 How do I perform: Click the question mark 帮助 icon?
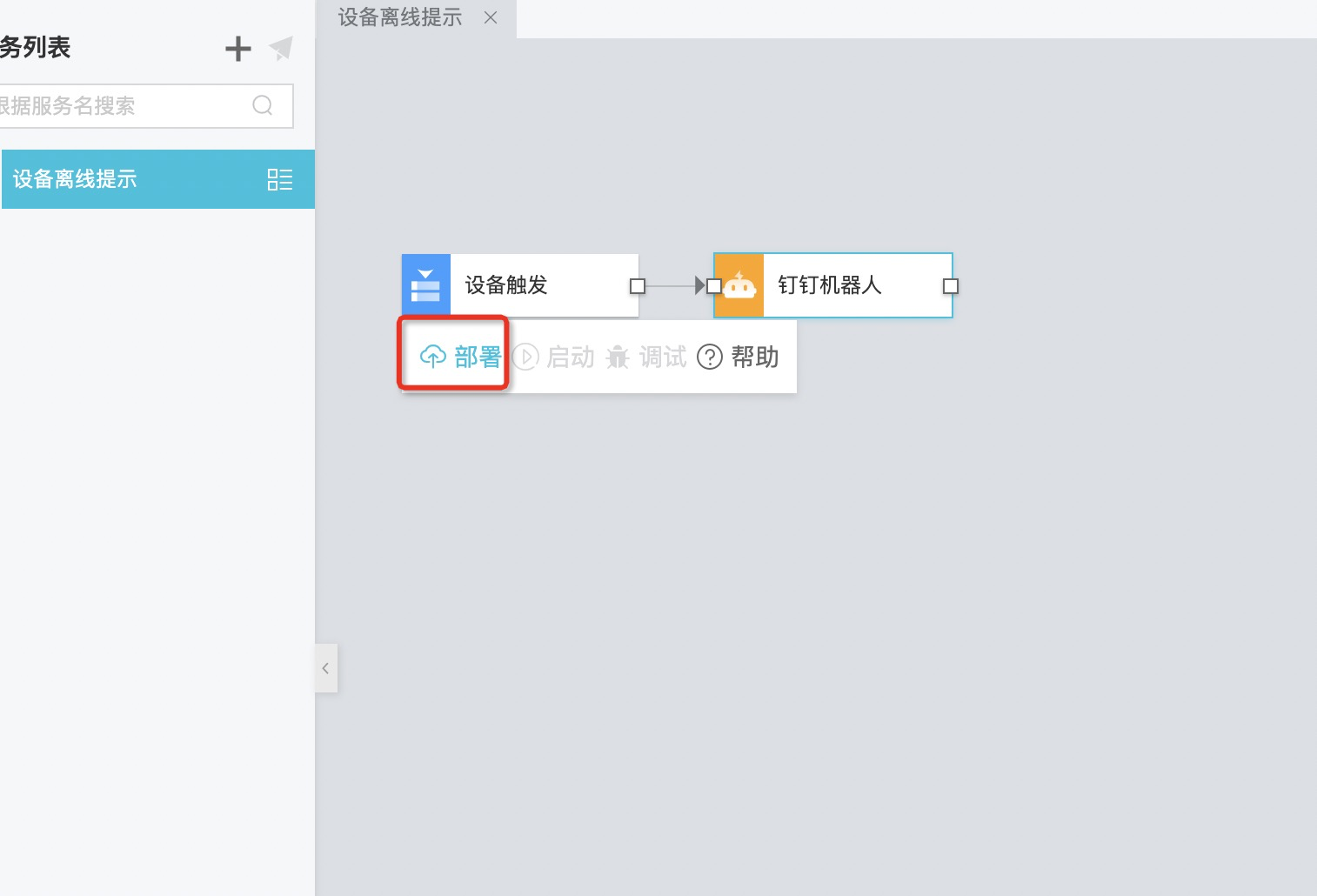[710, 357]
